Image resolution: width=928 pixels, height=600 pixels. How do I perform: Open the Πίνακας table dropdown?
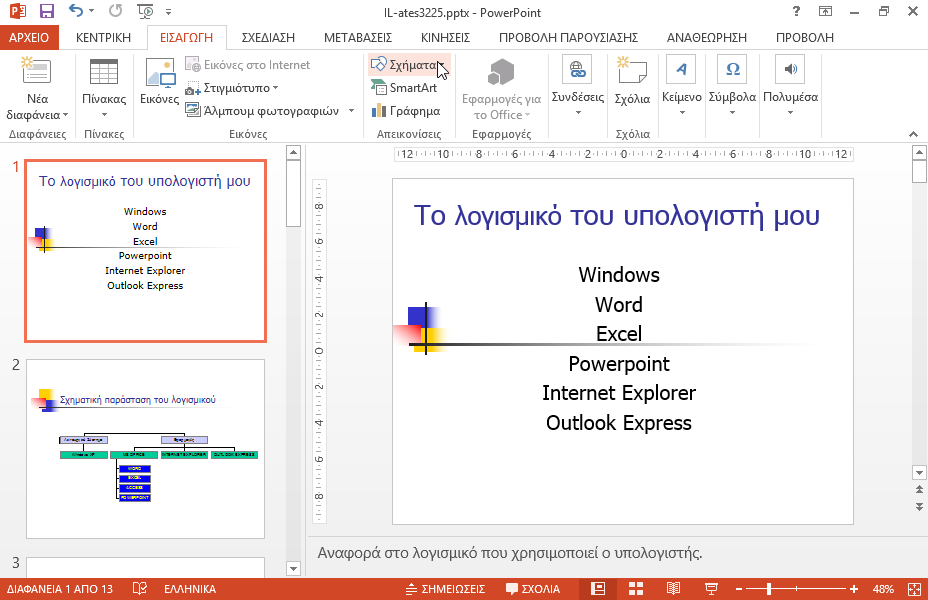pyautogui.click(x=104, y=89)
